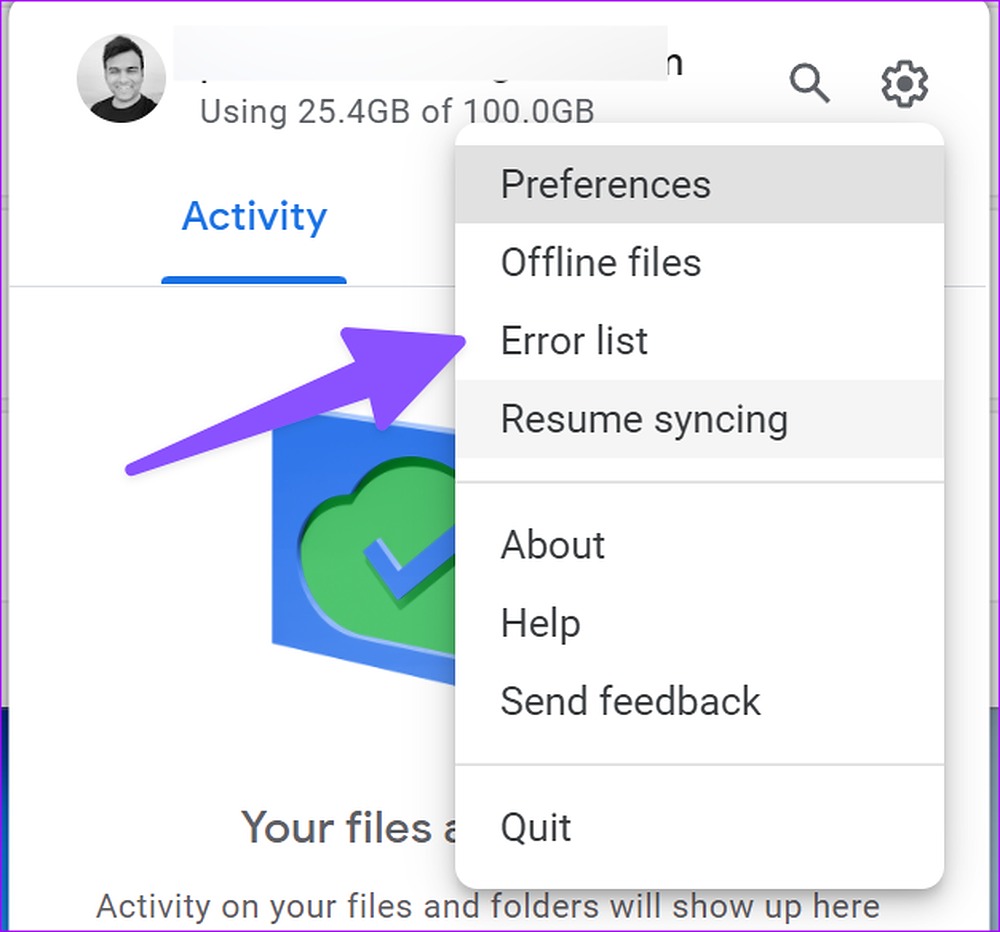Open the settings gear menu
The width and height of the screenshot is (1000, 932).
click(904, 84)
